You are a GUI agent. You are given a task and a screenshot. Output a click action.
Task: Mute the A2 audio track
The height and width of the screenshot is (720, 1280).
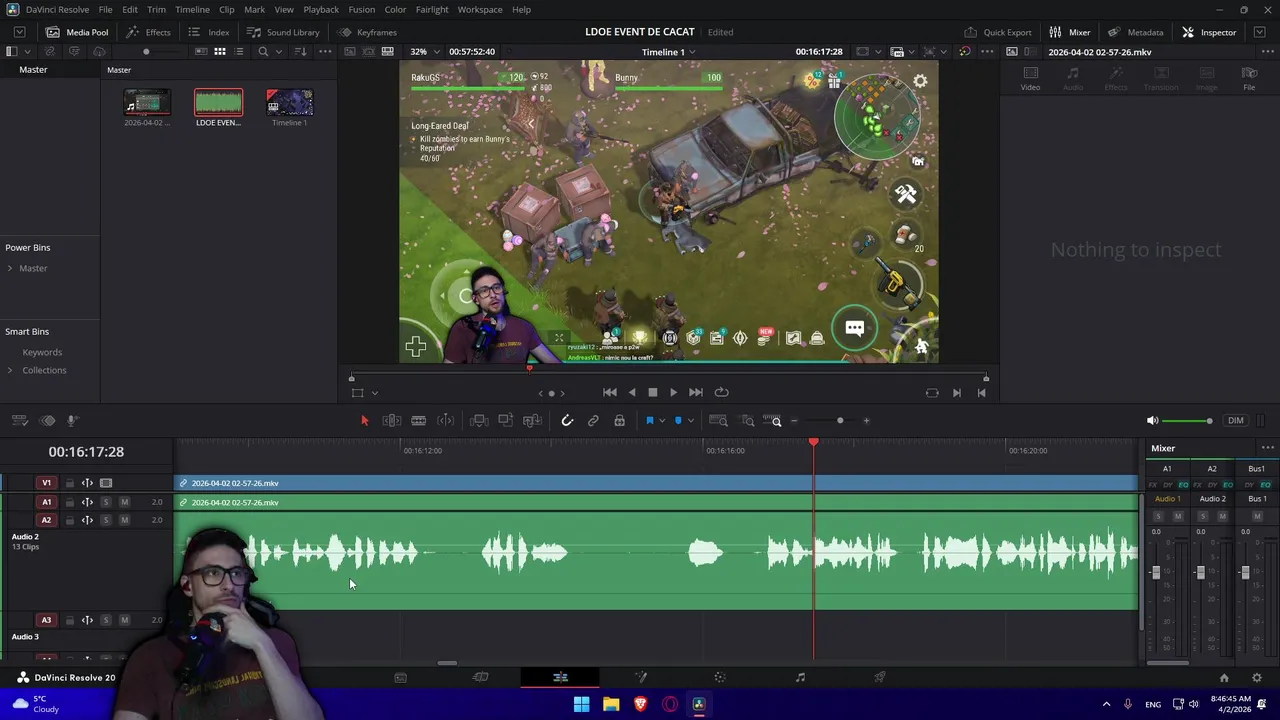(x=124, y=520)
